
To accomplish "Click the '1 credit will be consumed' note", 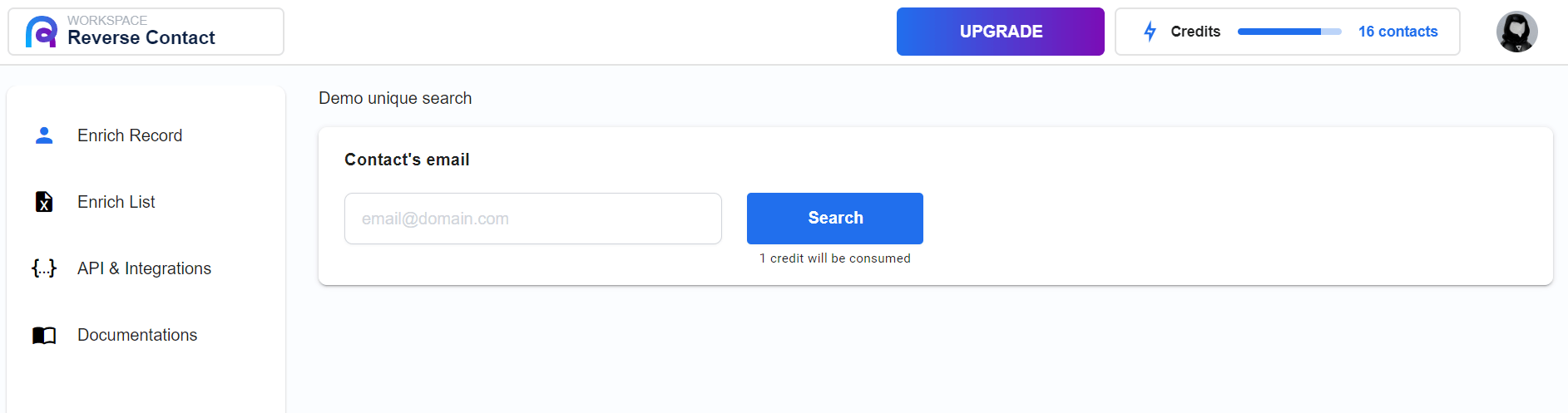I will tap(835, 258).
